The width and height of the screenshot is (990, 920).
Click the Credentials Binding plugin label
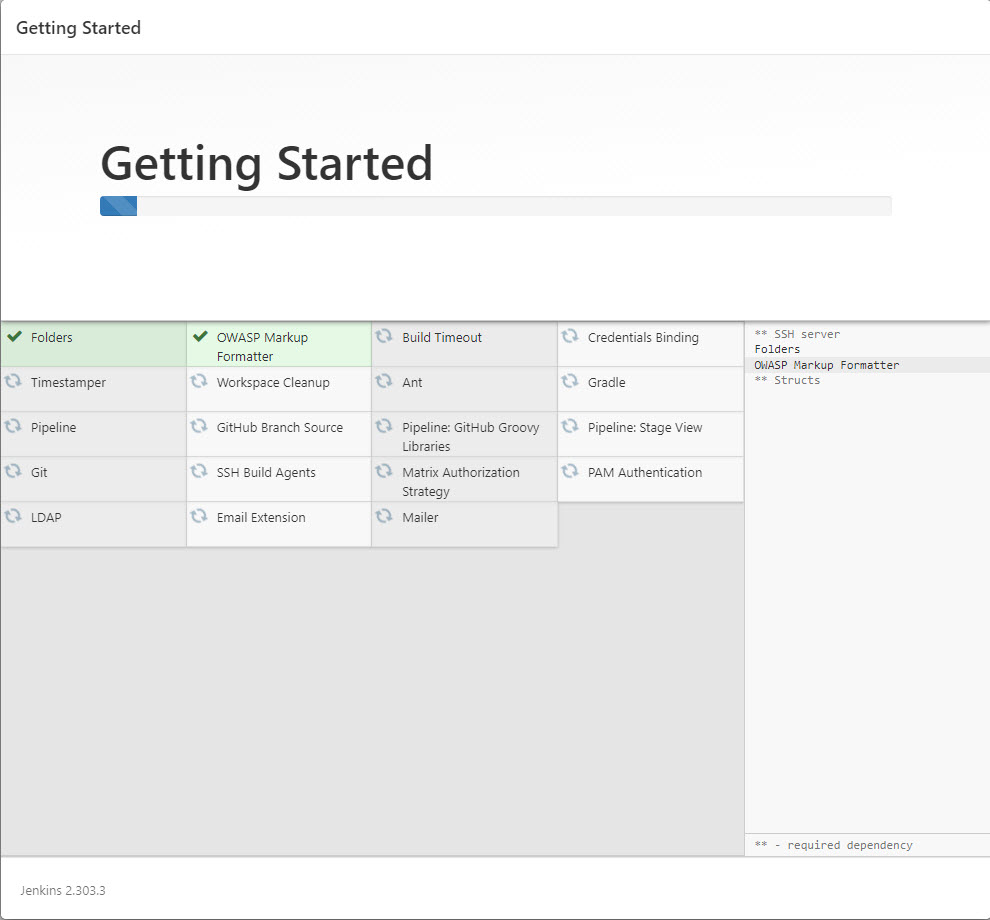(x=643, y=337)
